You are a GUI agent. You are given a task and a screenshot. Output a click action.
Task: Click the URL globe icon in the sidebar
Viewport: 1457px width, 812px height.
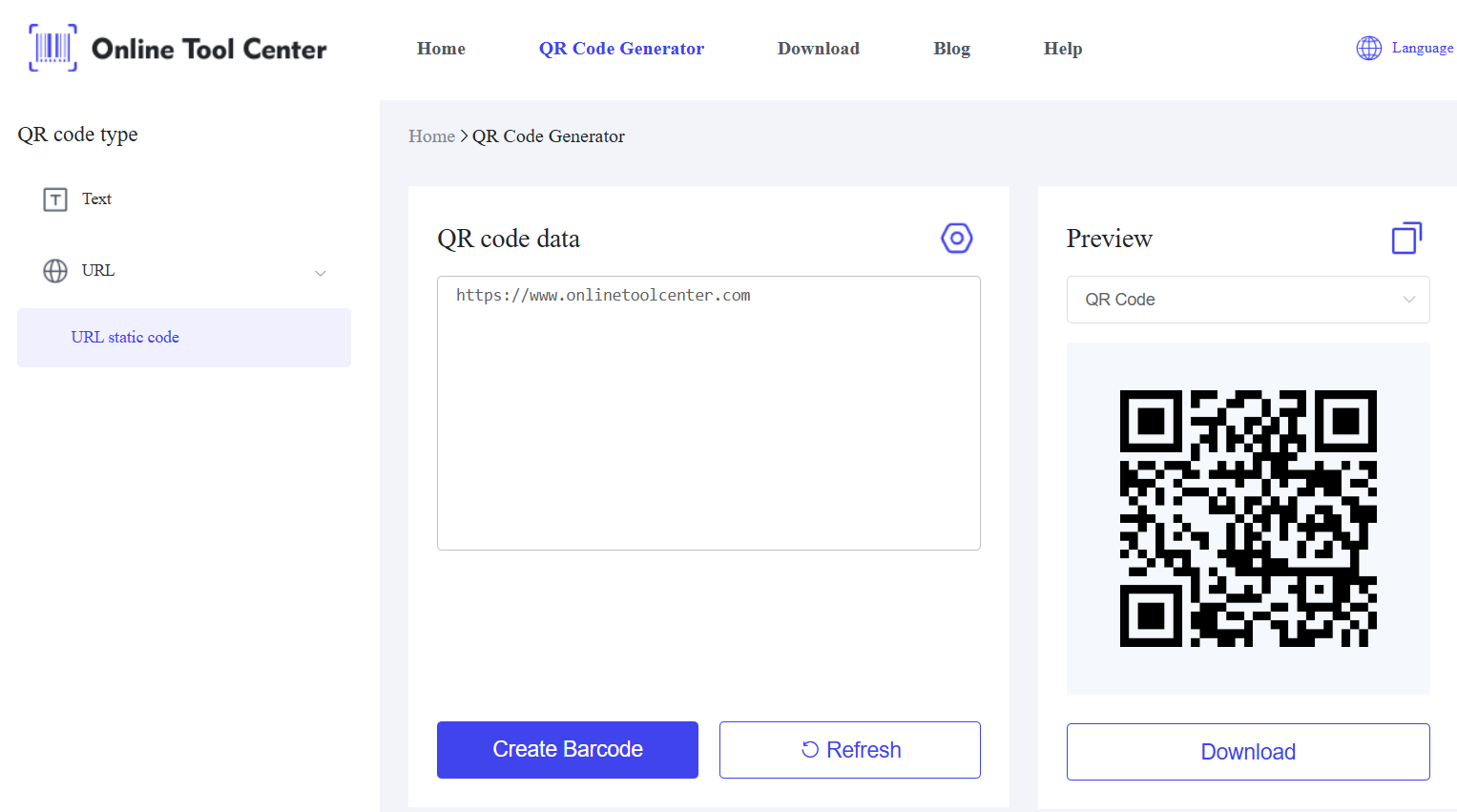(x=55, y=271)
